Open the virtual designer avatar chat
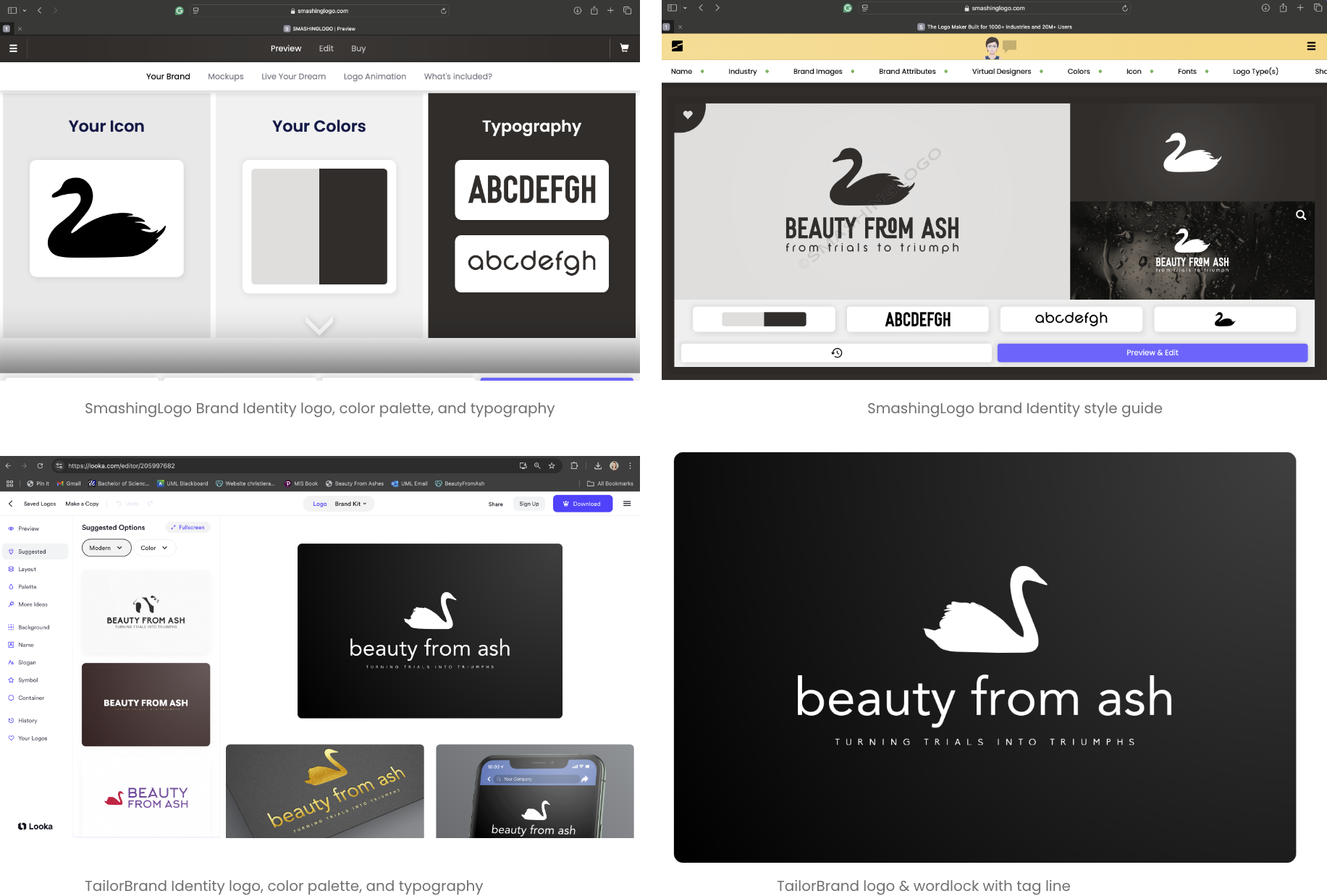The width and height of the screenshot is (1327, 896). click(x=993, y=47)
